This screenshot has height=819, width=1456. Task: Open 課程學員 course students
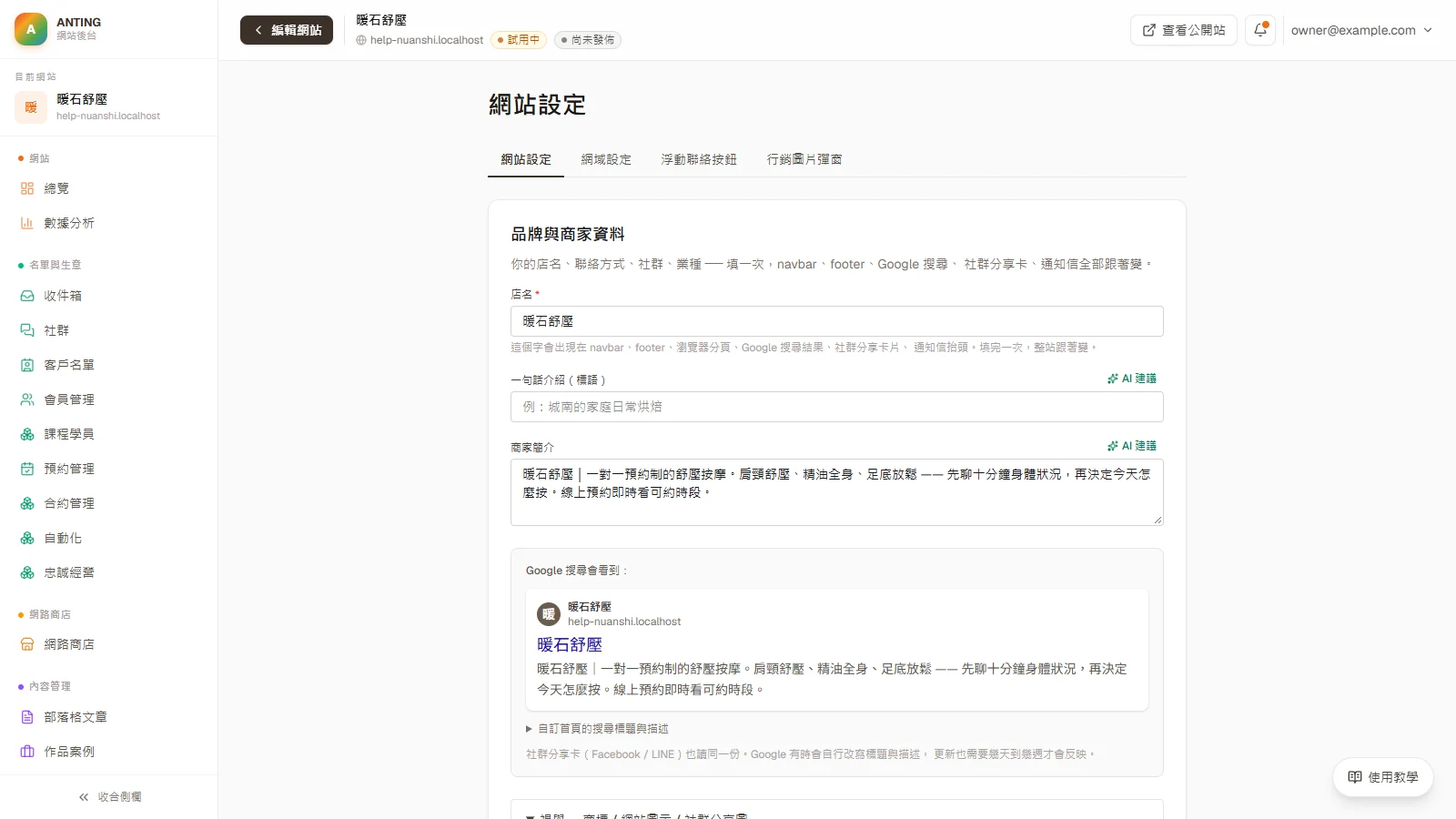[108, 434]
